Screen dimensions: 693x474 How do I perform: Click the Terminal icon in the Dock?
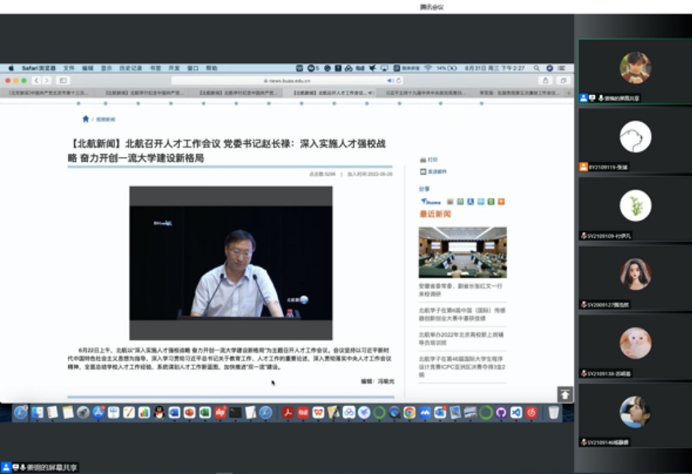[235, 412]
